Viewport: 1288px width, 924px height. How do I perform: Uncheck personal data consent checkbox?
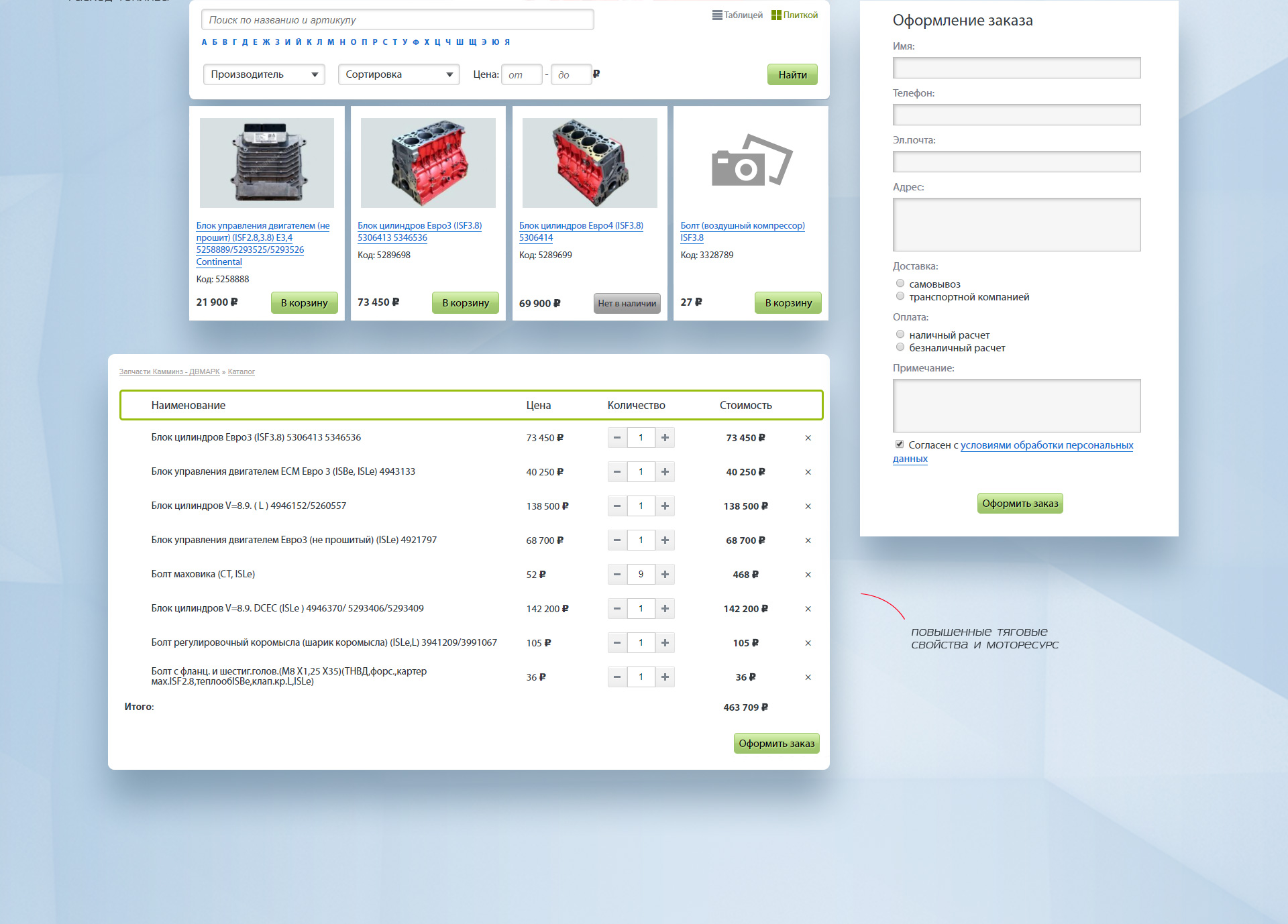click(x=900, y=445)
